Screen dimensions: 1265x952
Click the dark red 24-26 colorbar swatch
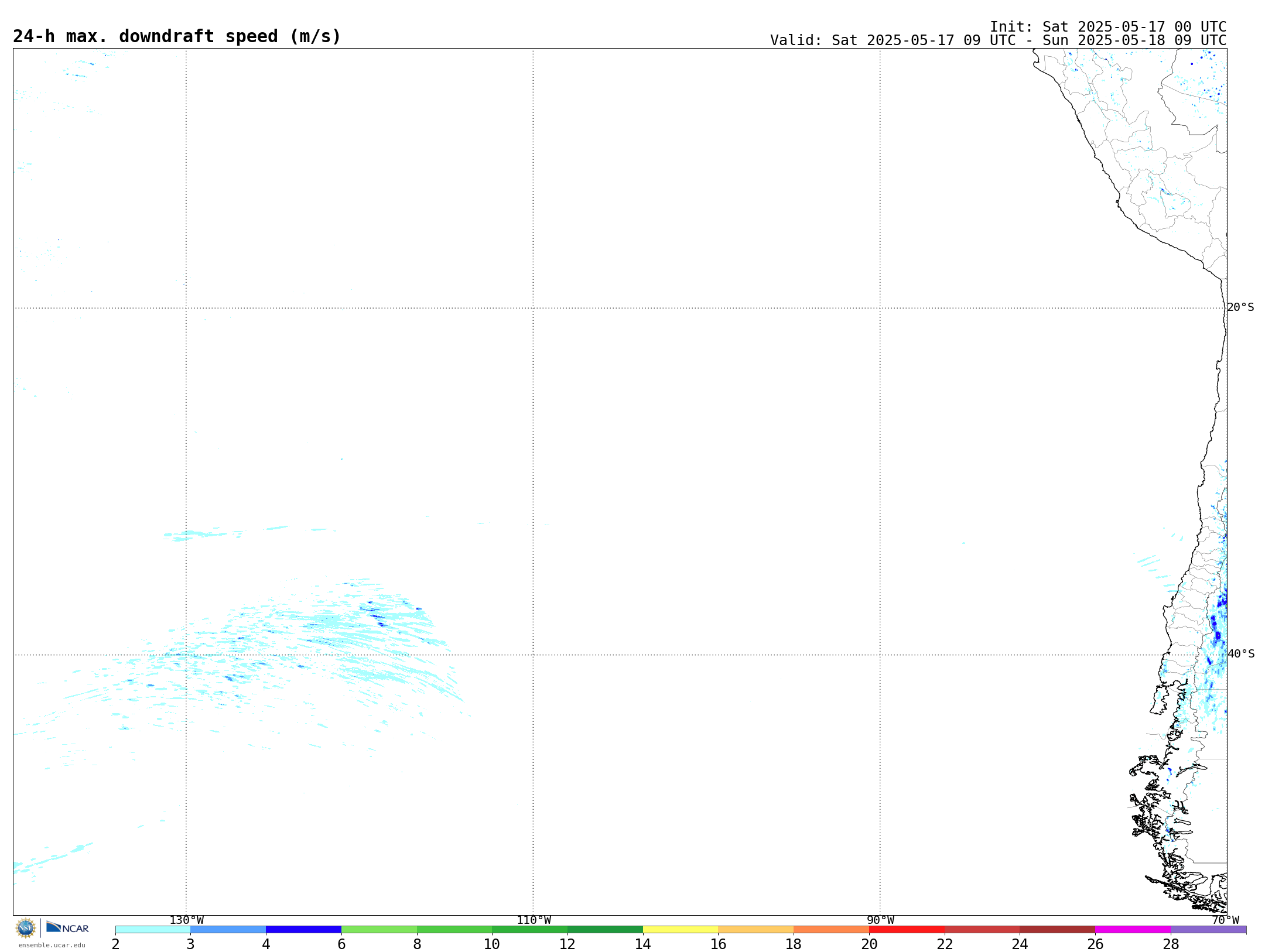[1058, 930]
